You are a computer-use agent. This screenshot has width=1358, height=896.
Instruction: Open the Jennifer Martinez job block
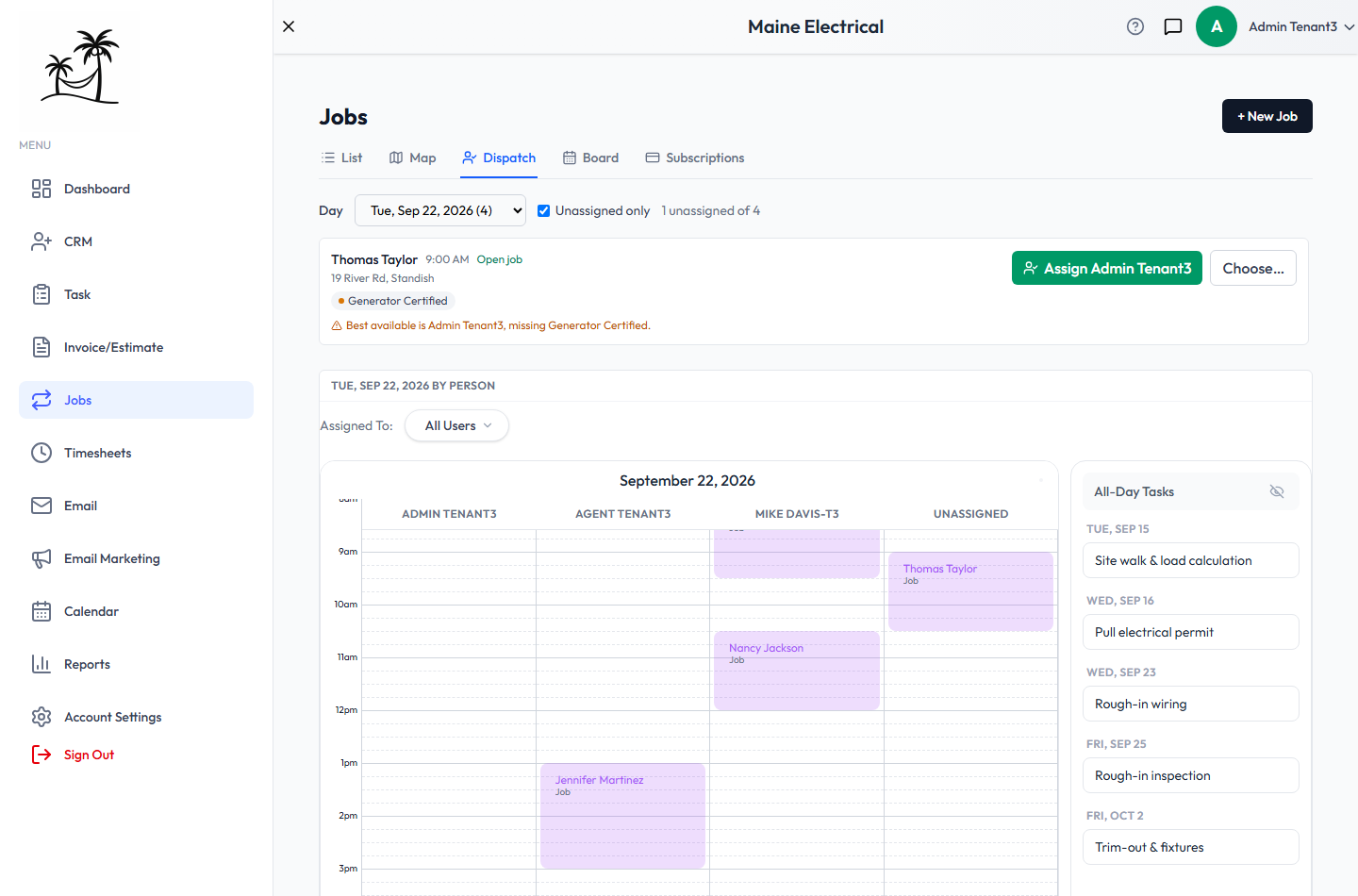coord(622,816)
